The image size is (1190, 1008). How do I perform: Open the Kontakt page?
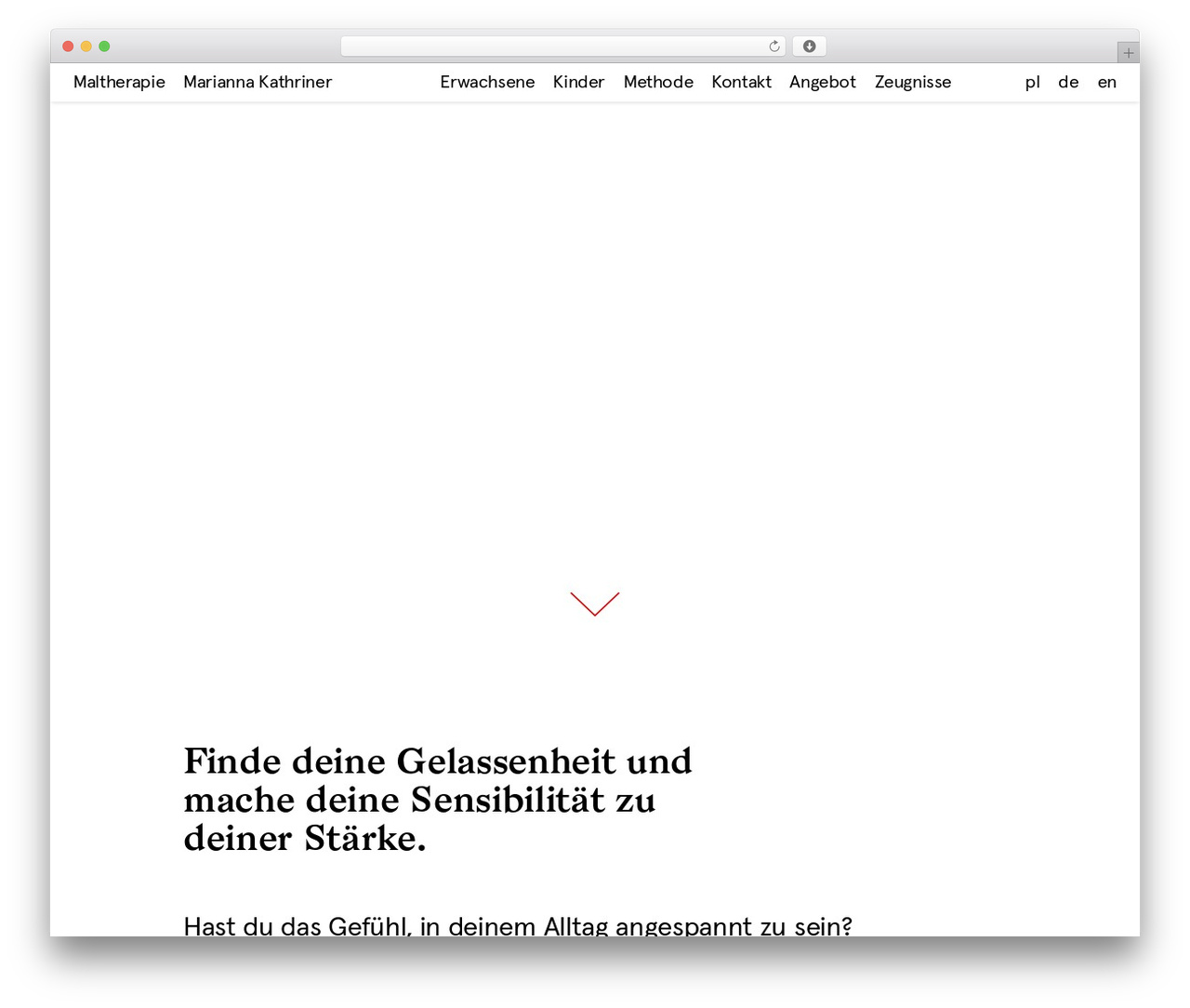[x=741, y=82]
